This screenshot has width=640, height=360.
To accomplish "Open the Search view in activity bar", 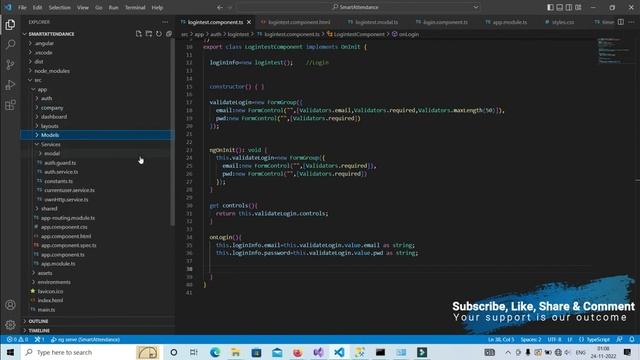I will pyautogui.click(x=10, y=44).
